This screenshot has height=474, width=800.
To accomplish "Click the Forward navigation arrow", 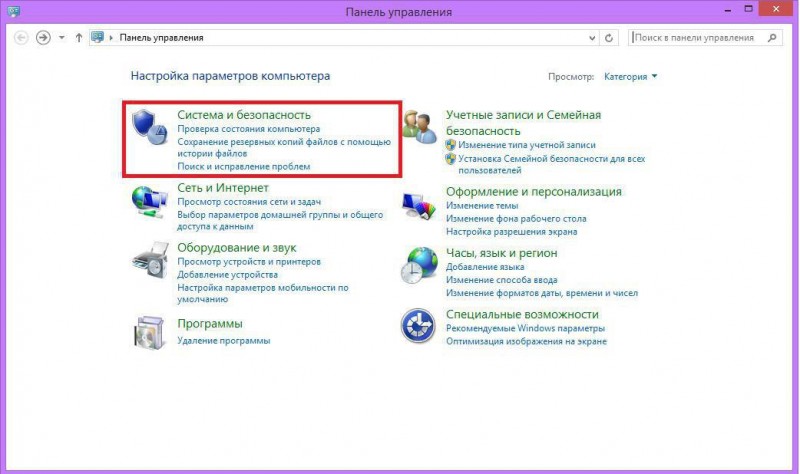I will [x=43, y=38].
